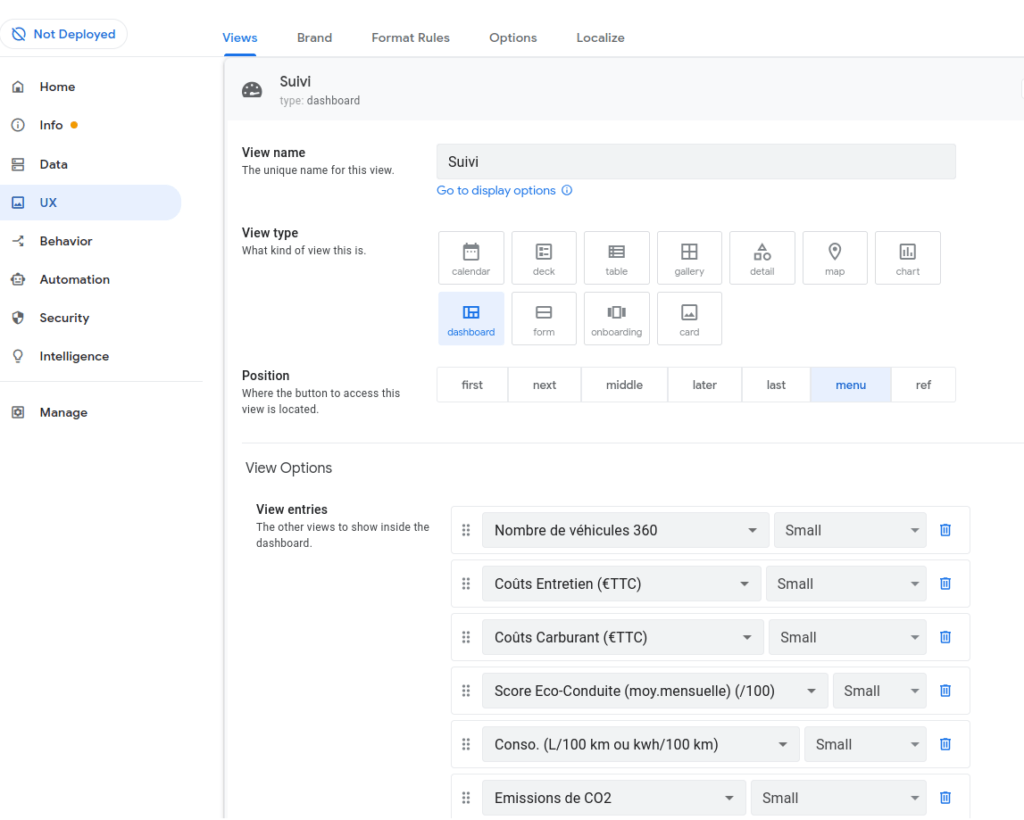Viewport: 1024px width, 820px height.
Task: Select the chart view type
Action: pos(908,258)
